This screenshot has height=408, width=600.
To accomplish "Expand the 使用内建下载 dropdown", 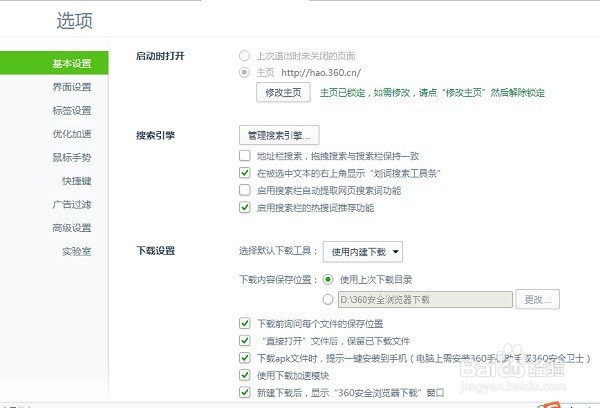I will pyautogui.click(x=363, y=252).
